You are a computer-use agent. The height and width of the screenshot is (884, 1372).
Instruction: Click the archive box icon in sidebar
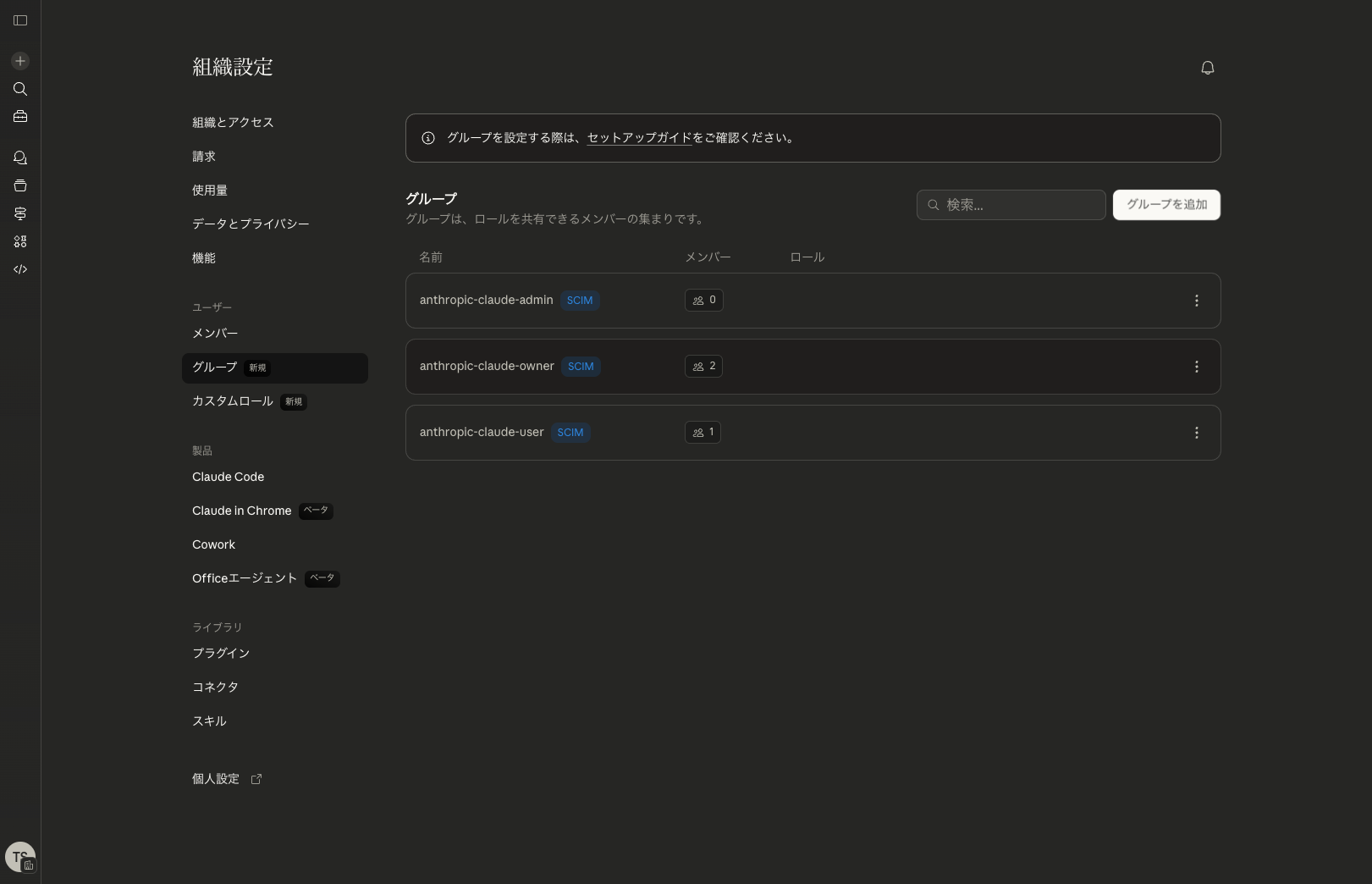point(20,185)
